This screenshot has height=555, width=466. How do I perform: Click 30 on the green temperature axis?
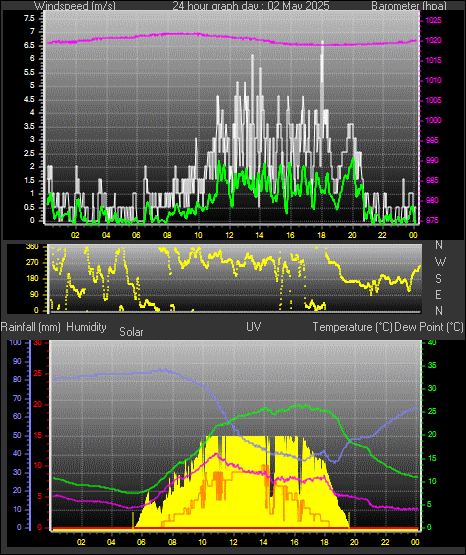pos(432,388)
